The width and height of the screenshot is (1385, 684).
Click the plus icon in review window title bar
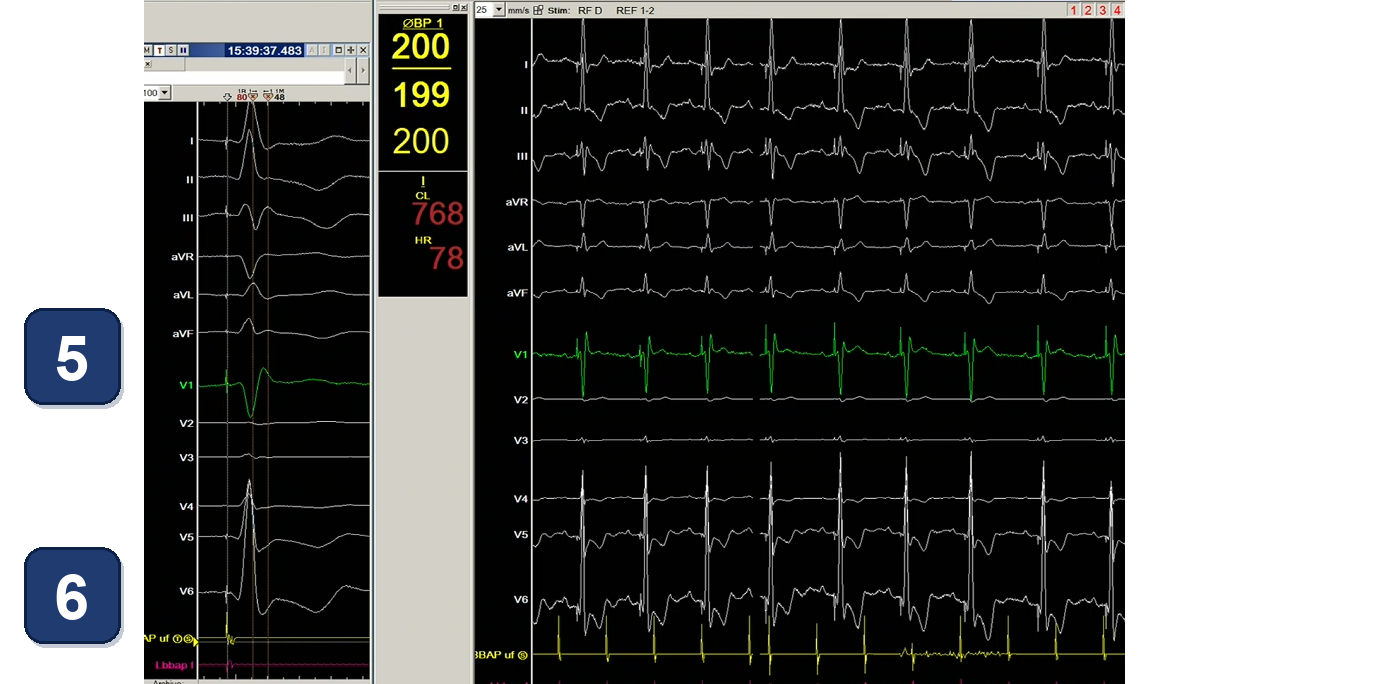351,50
